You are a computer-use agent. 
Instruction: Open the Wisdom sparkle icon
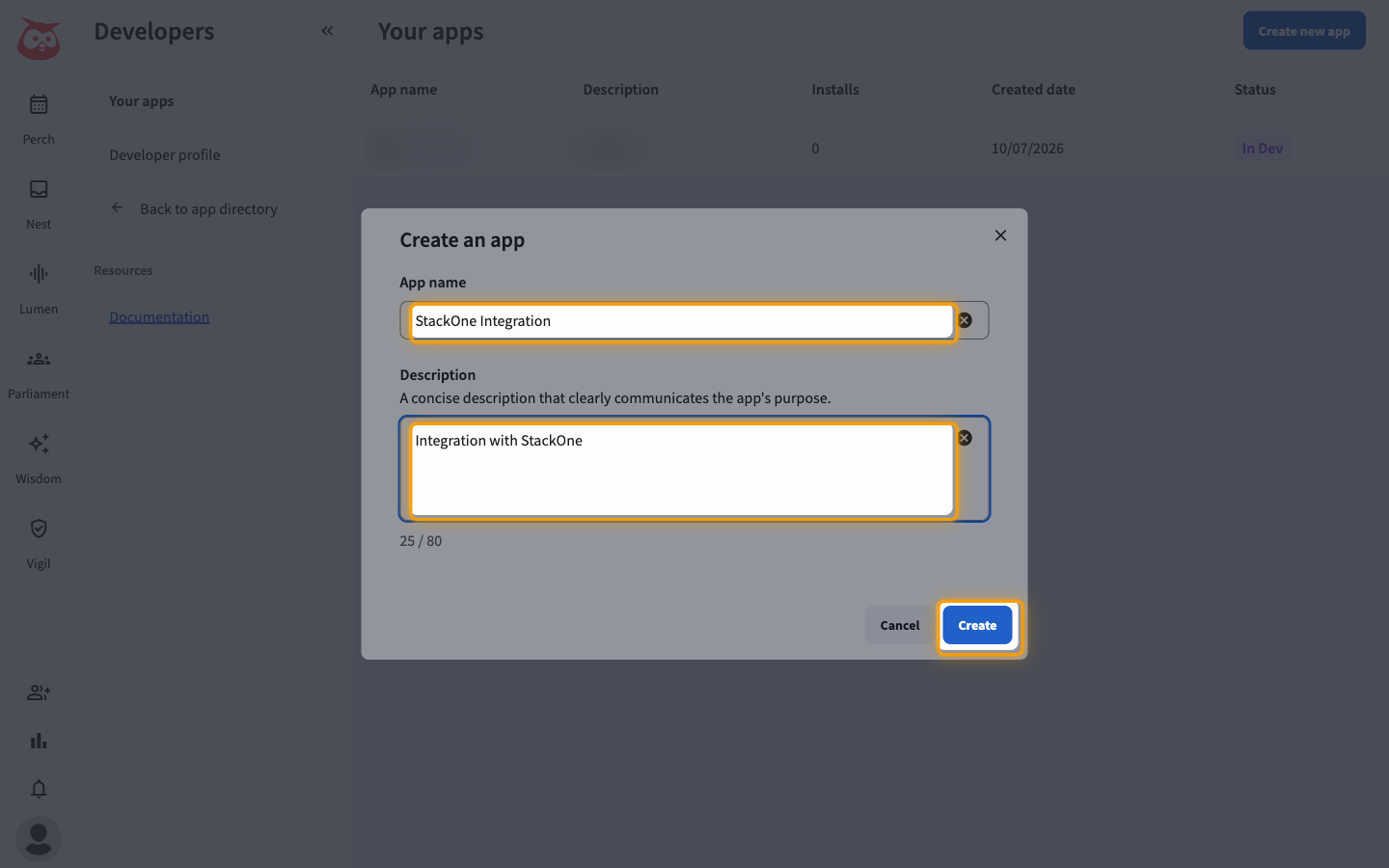tap(39, 444)
